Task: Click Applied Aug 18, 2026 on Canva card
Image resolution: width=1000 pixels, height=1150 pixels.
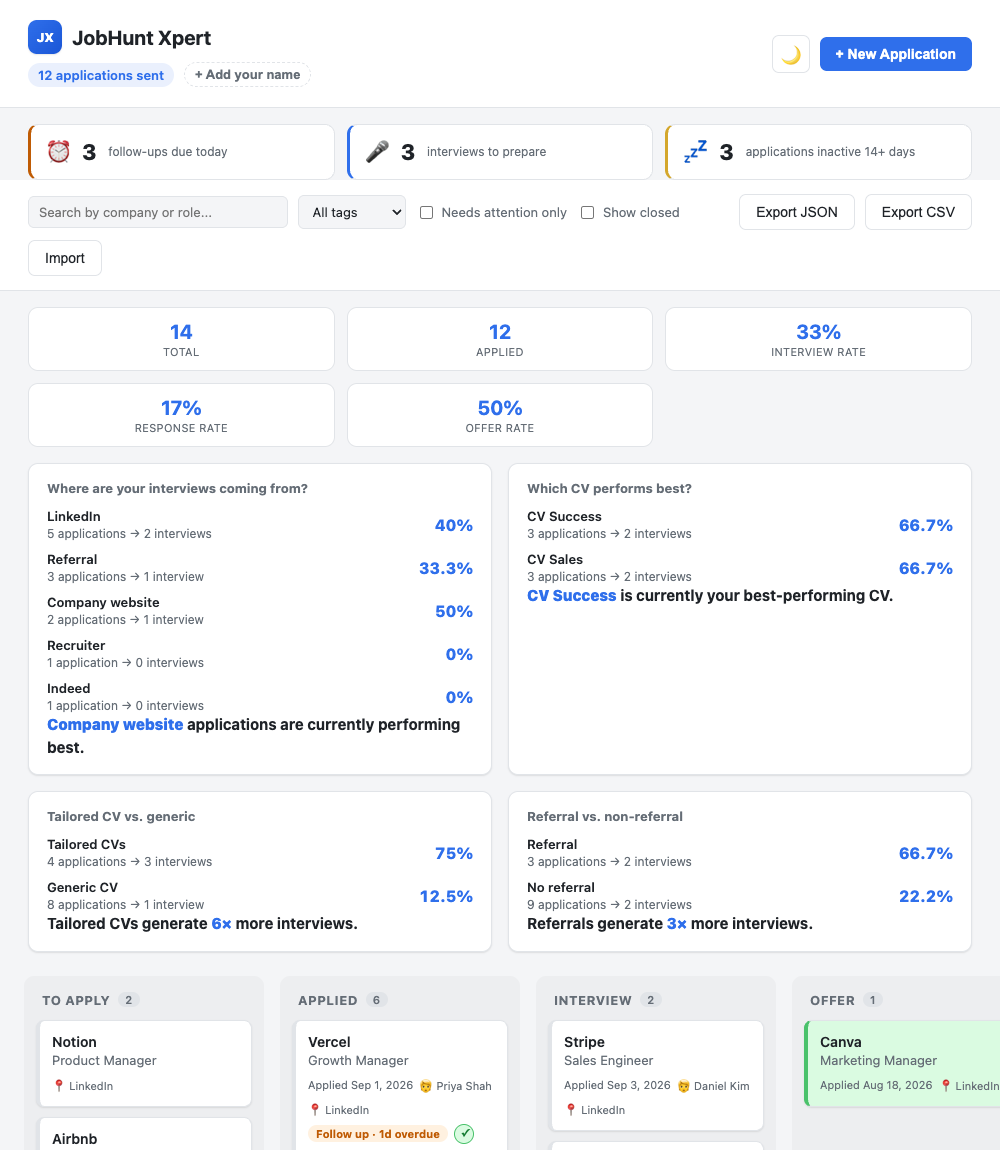Action: (876, 1085)
